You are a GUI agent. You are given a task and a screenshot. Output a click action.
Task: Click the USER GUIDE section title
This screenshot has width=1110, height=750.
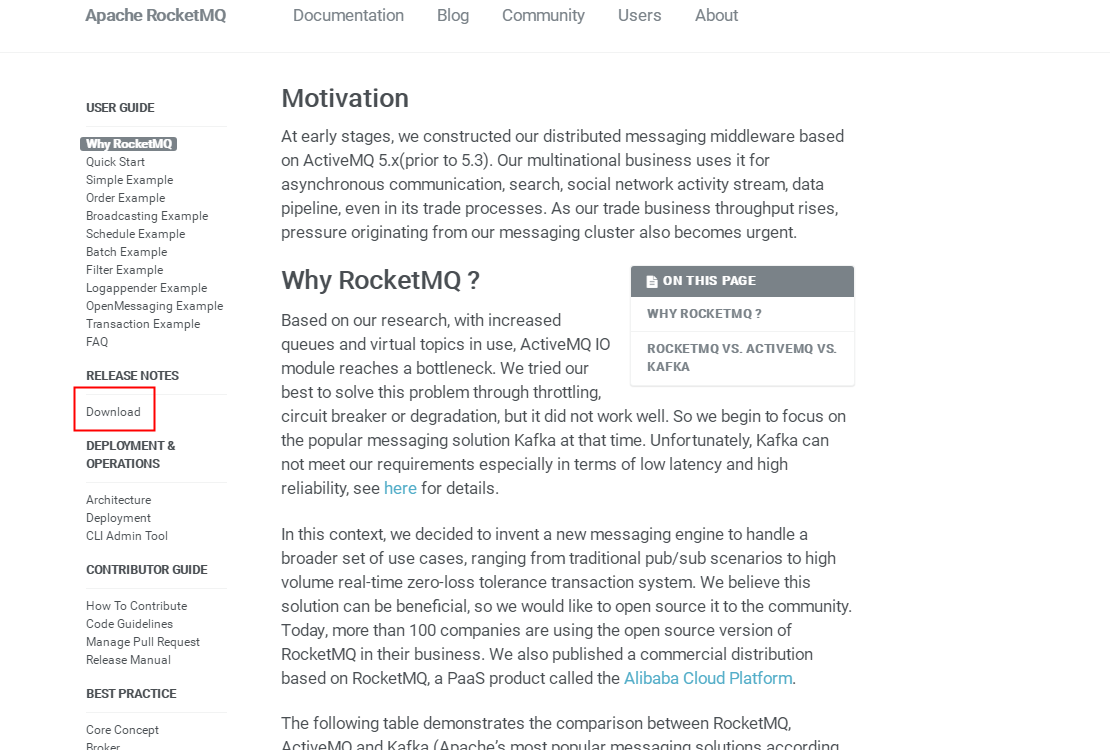[x=120, y=108]
